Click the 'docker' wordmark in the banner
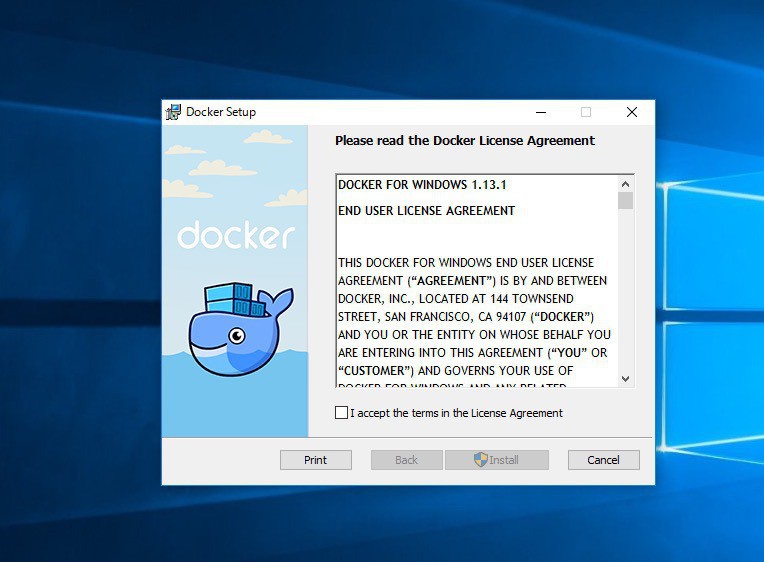This screenshot has height=562, width=764. (236, 235)
